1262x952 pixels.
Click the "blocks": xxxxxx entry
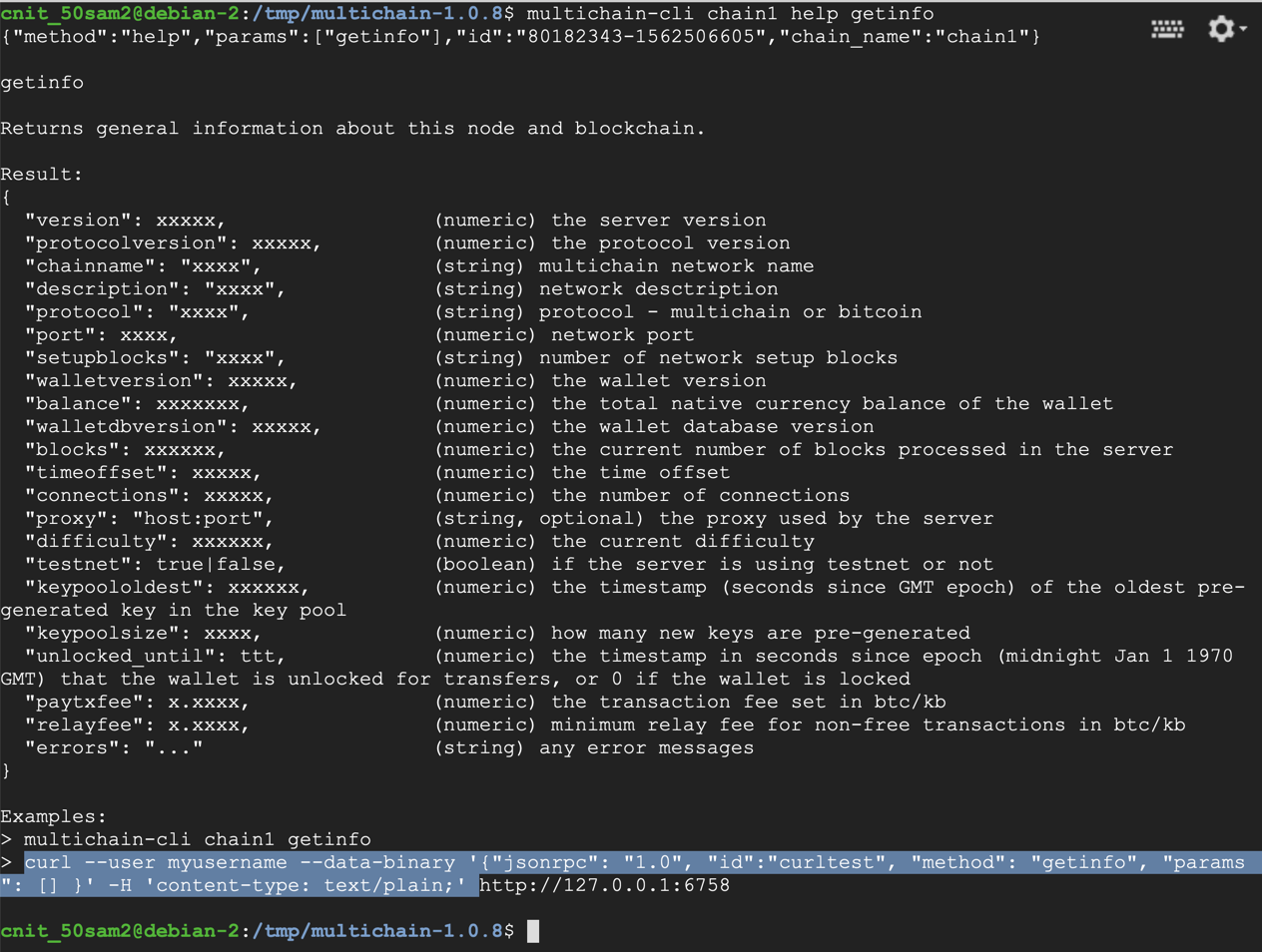(125, 449)
